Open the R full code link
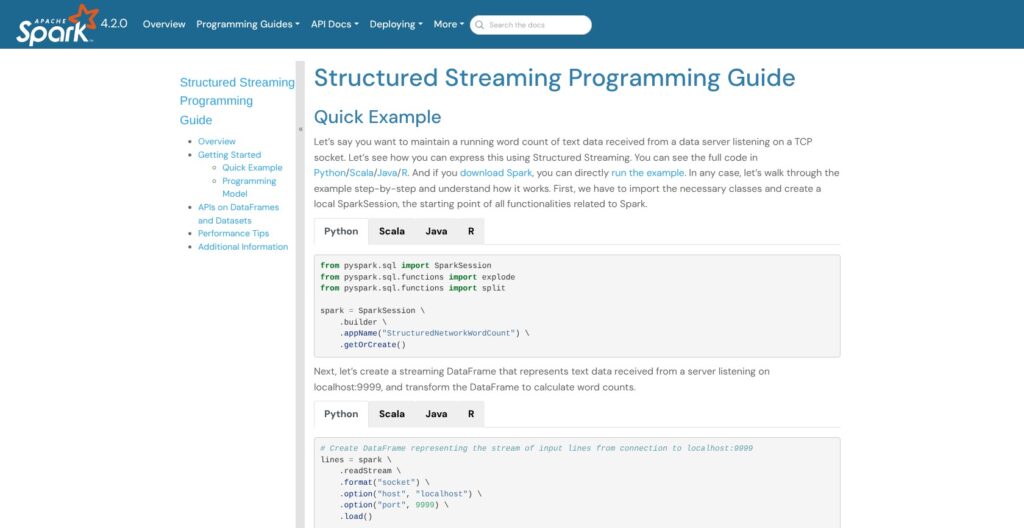Screen dimensions: 1024x528 click(404, 173)
